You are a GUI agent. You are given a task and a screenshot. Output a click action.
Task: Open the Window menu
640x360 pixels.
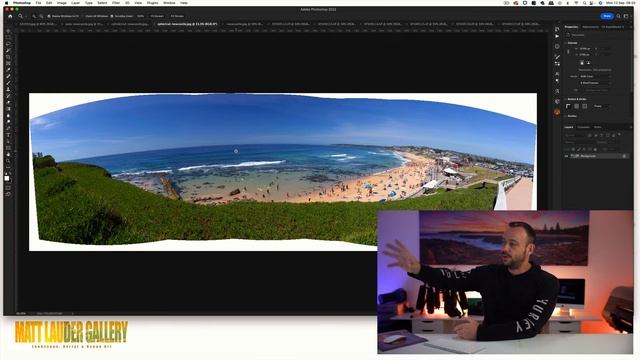(x=169, y=3)
